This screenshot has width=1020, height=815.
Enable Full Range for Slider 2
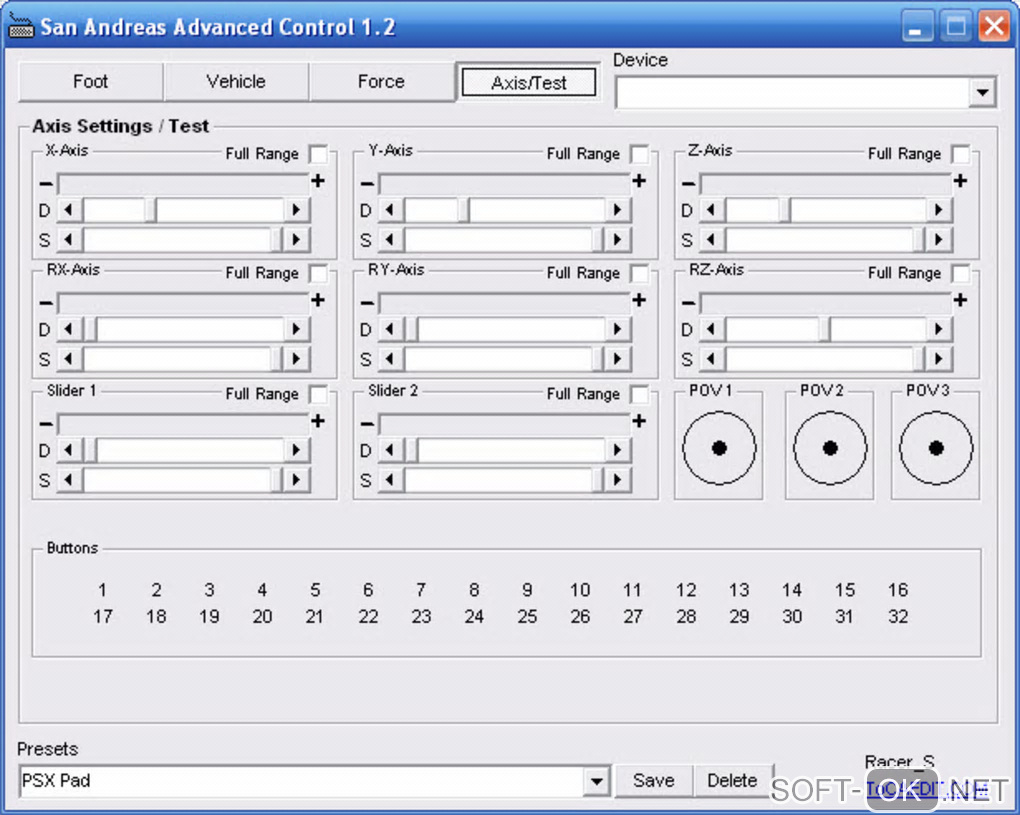640,394
